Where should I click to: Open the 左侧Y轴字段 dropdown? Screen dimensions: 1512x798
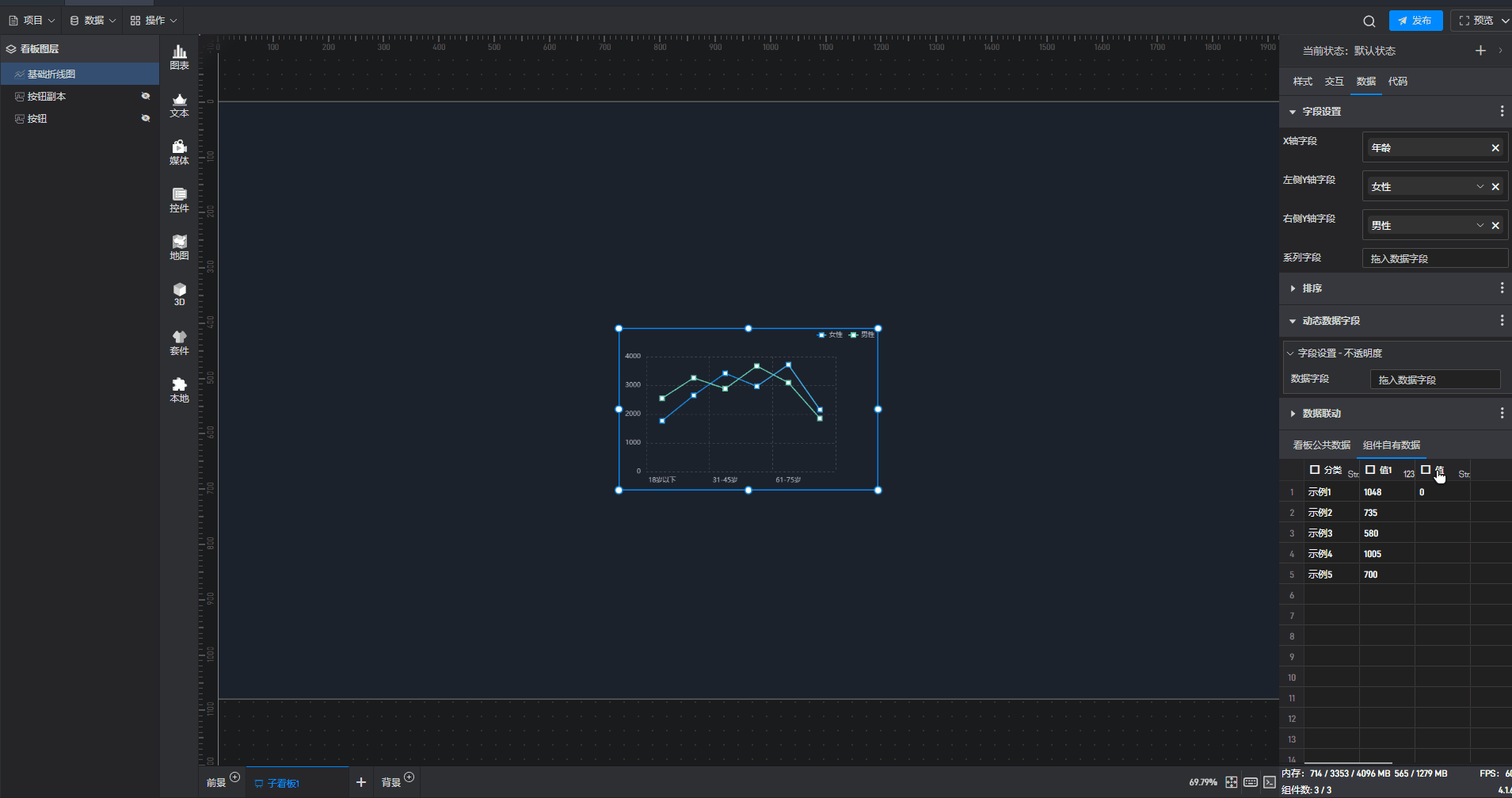point(1480,186)
